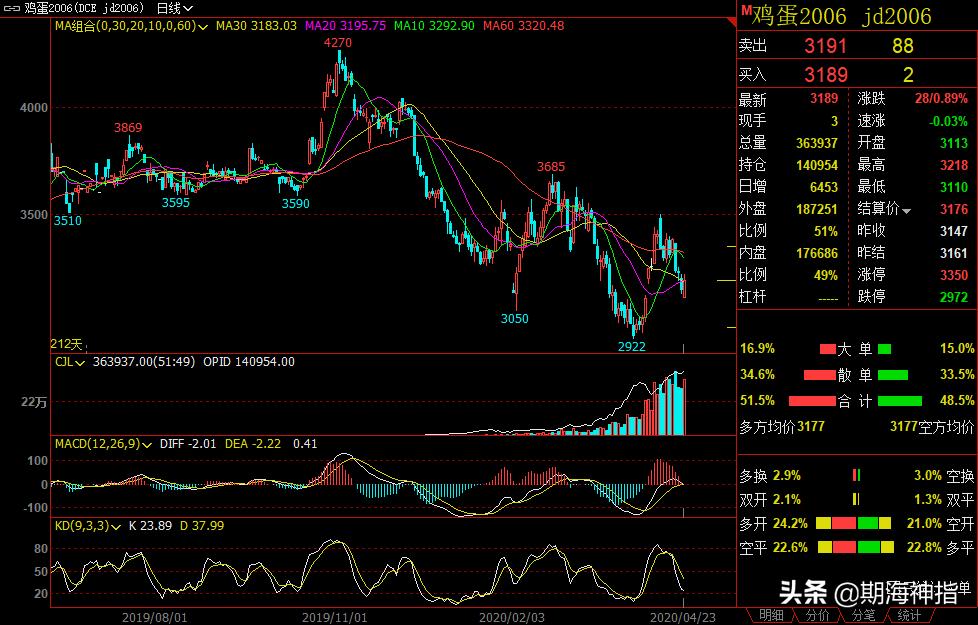Click the chain-link icon beside 鸡蛋2006

click(11, 8)
